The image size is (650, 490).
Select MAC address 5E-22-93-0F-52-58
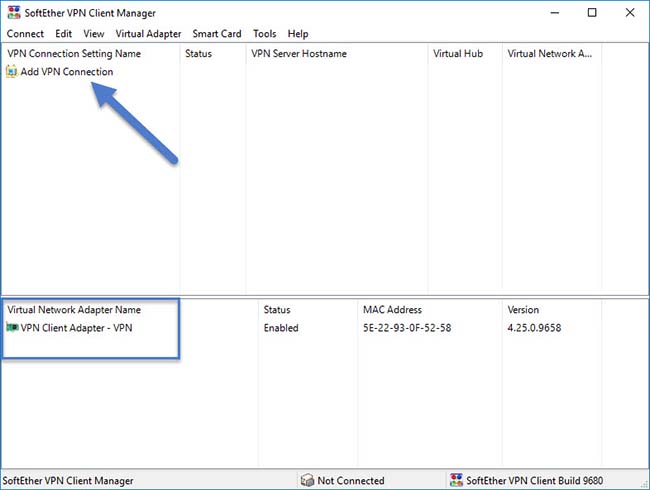tap(407, 328)
